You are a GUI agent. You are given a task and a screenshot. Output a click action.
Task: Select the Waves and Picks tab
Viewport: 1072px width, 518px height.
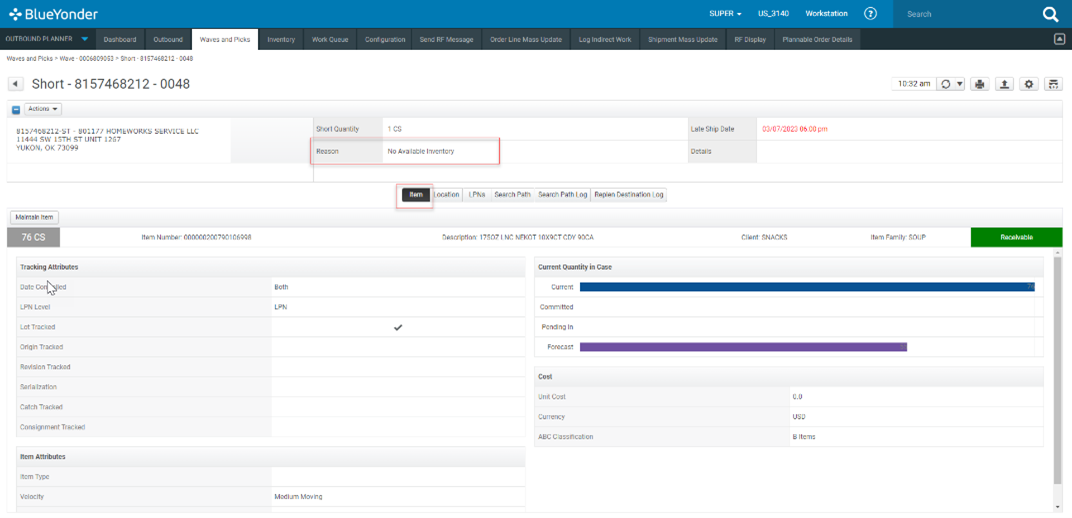225,40
